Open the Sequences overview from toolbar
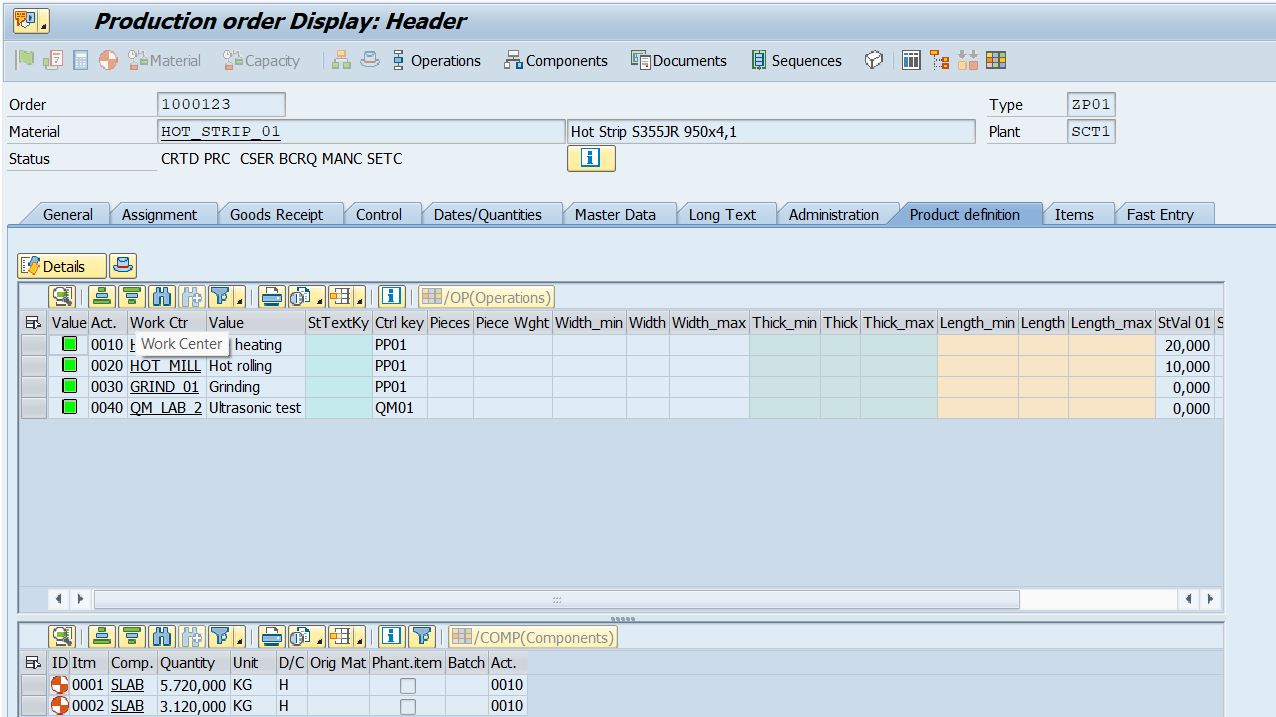The image size is (1276, 717). coord(796,61)
